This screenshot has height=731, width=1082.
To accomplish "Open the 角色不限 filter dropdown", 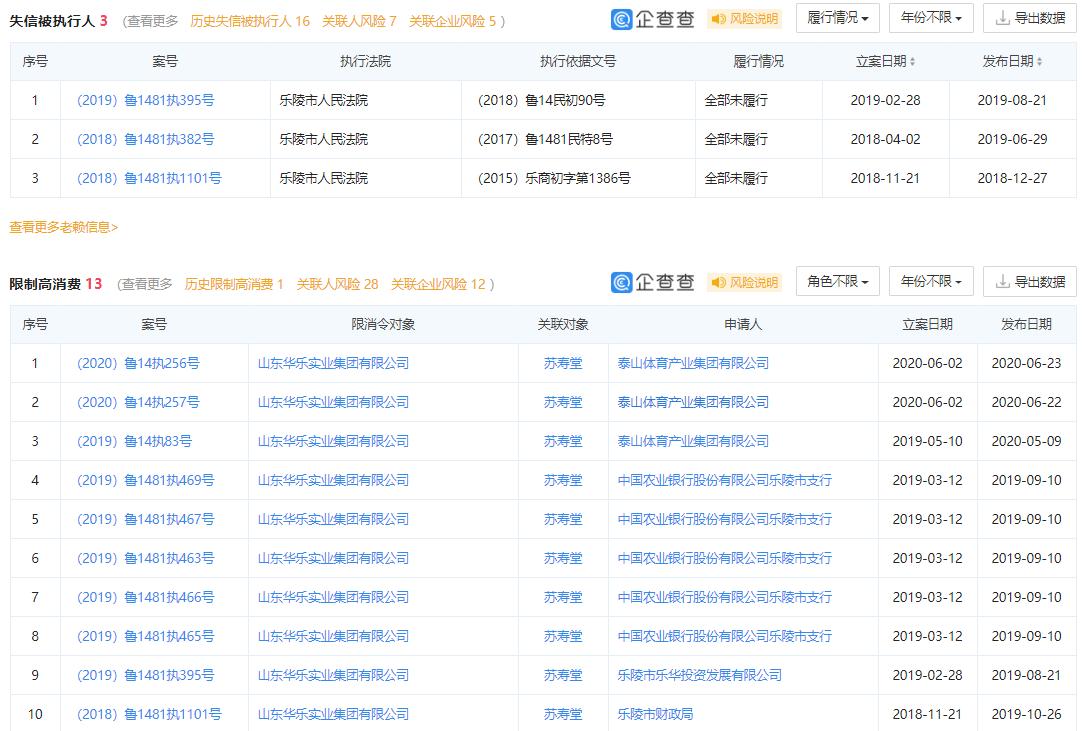I will [838, 282].
